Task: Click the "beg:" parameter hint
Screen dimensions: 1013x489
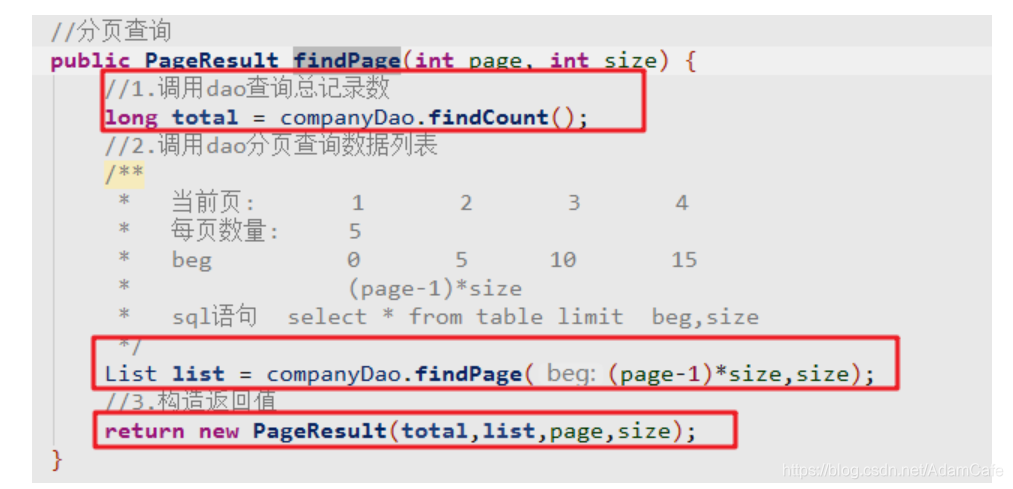Action: (571, 374)
